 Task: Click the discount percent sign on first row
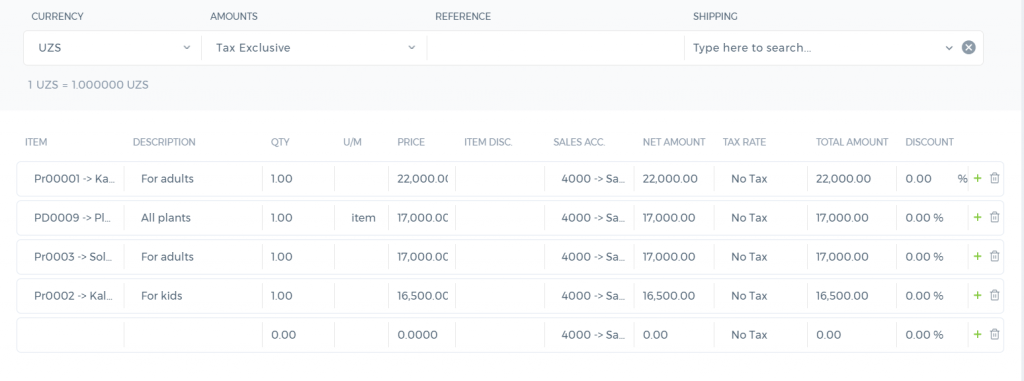pyautogui.click(x=962, y=178)
